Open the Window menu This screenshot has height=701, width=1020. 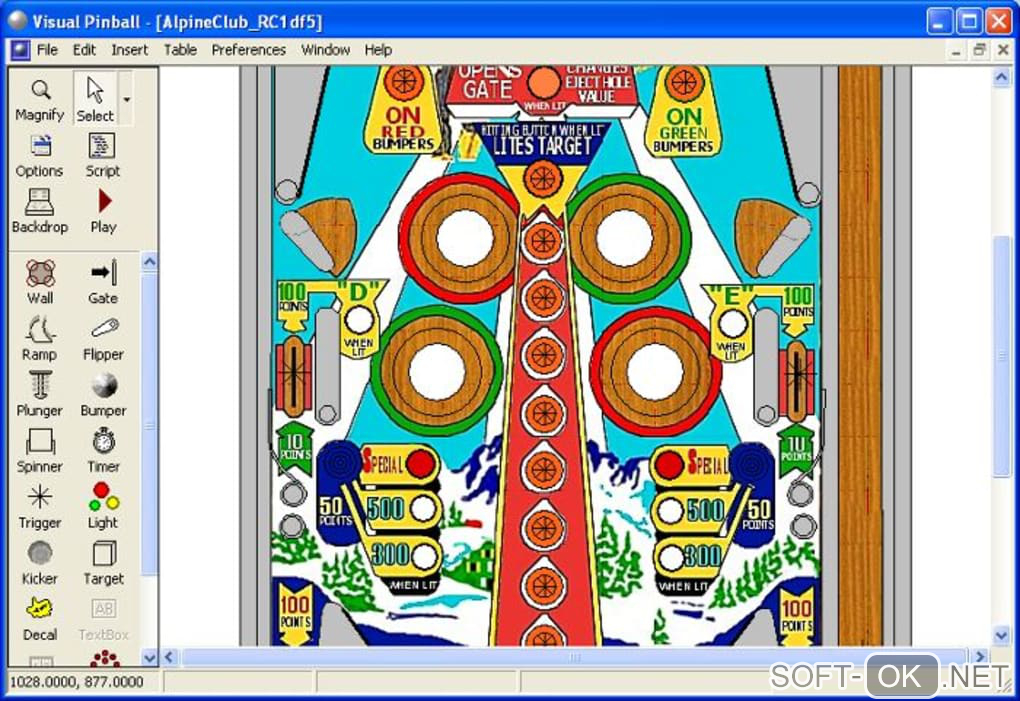[x=325, y=50]
